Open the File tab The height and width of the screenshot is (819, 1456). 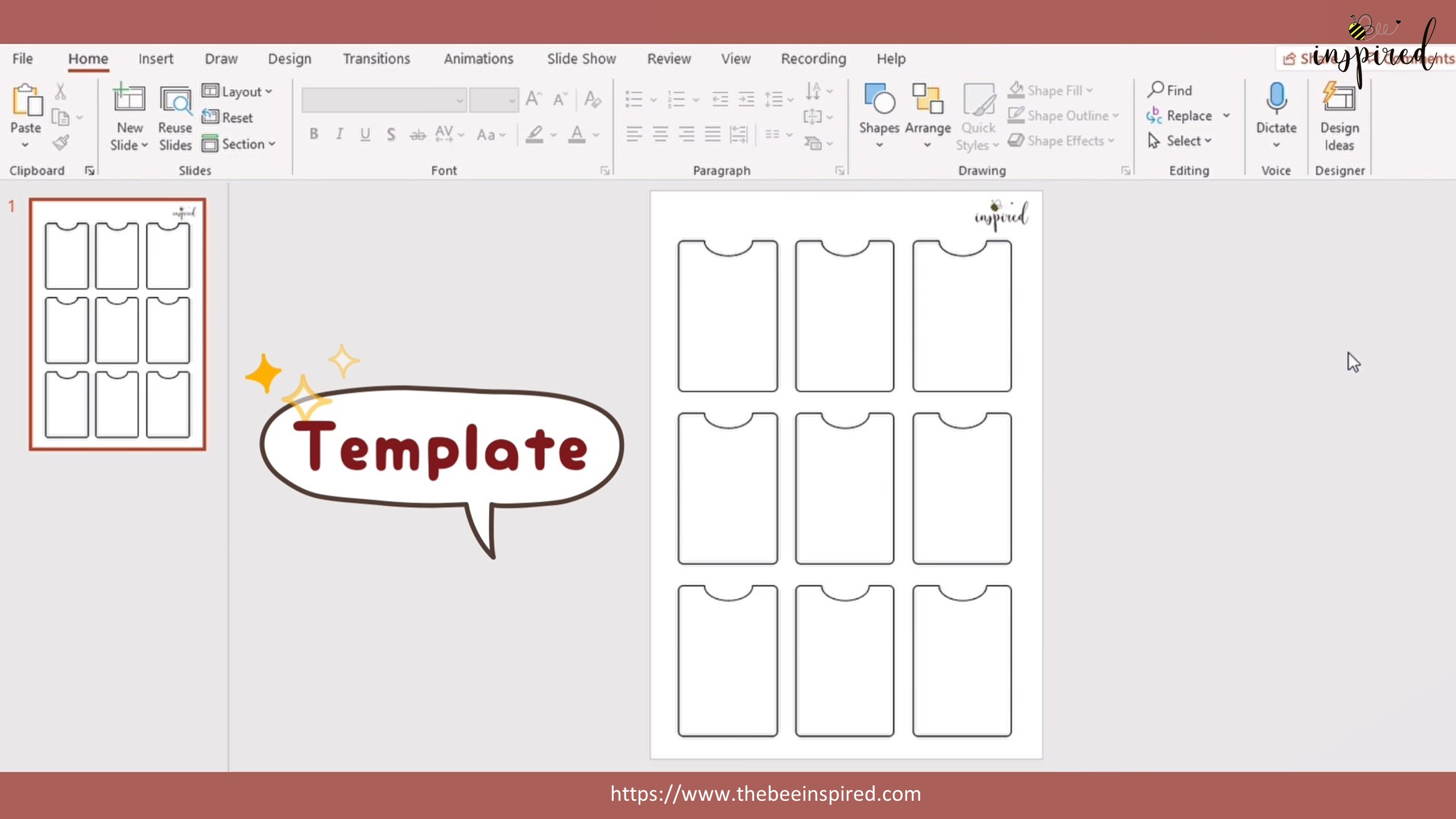(23, 59)
